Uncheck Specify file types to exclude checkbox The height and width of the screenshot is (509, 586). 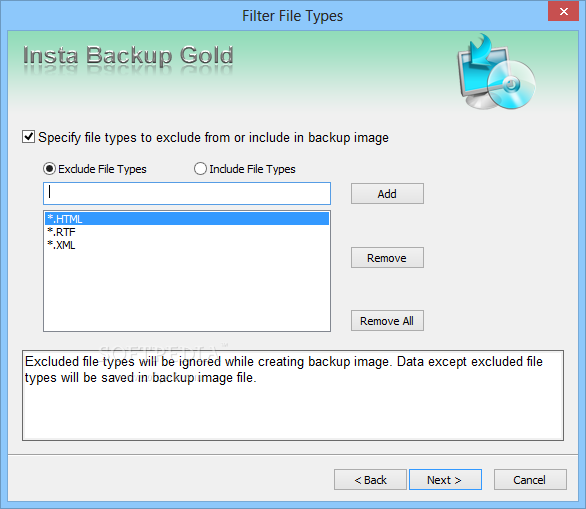(x=29, y=137)
